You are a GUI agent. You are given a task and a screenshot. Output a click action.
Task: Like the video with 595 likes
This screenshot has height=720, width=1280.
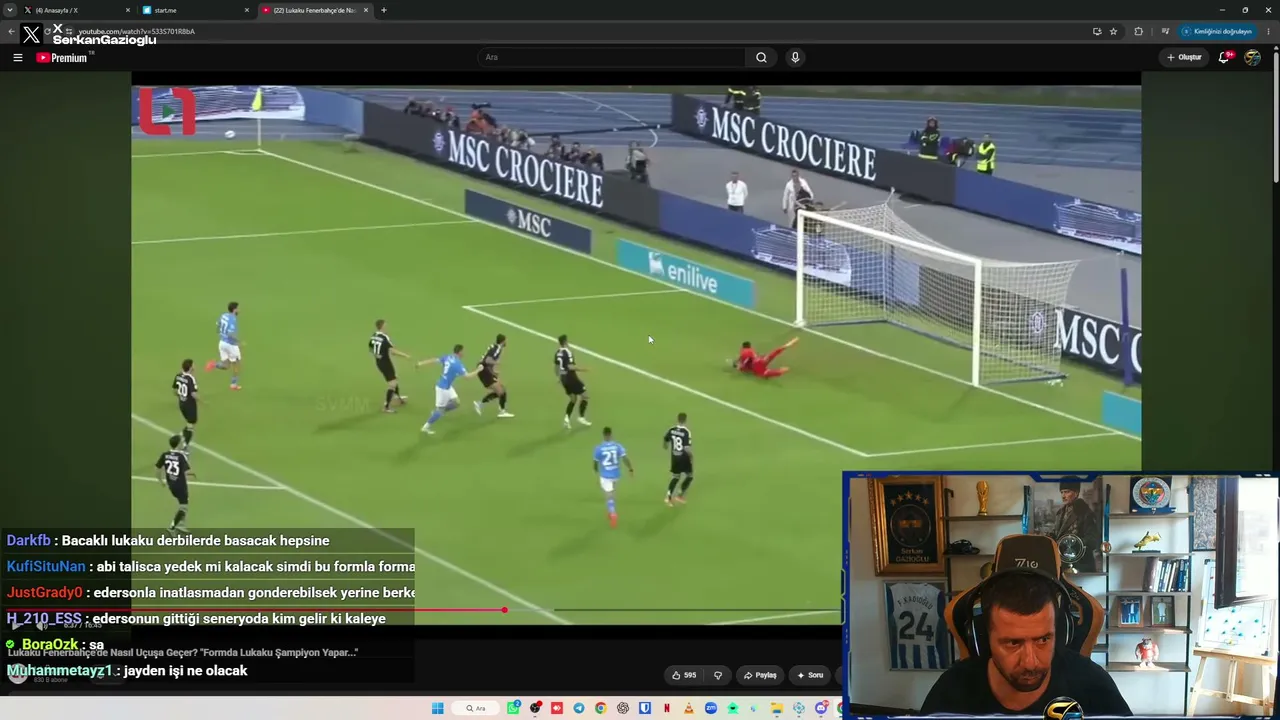point(684,675)
